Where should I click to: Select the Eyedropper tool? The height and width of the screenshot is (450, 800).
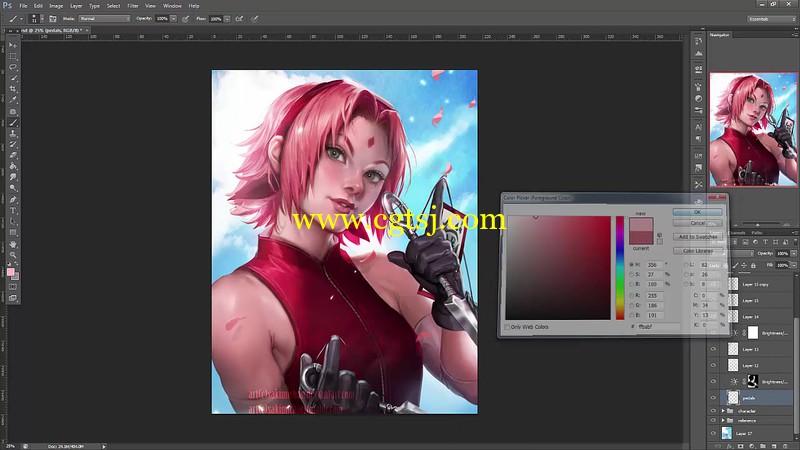[13, 100]
